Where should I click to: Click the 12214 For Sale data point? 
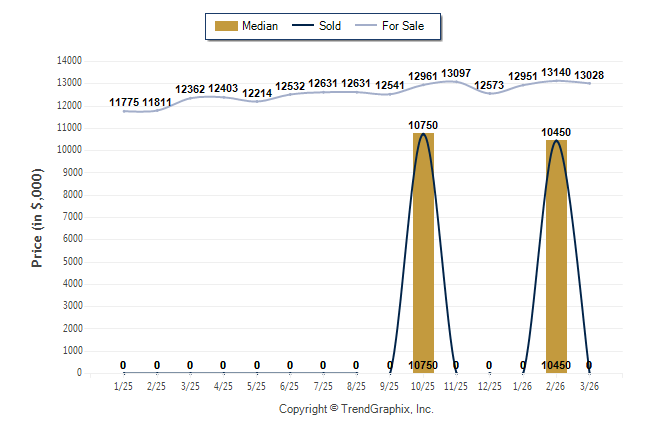coord(257,101)
